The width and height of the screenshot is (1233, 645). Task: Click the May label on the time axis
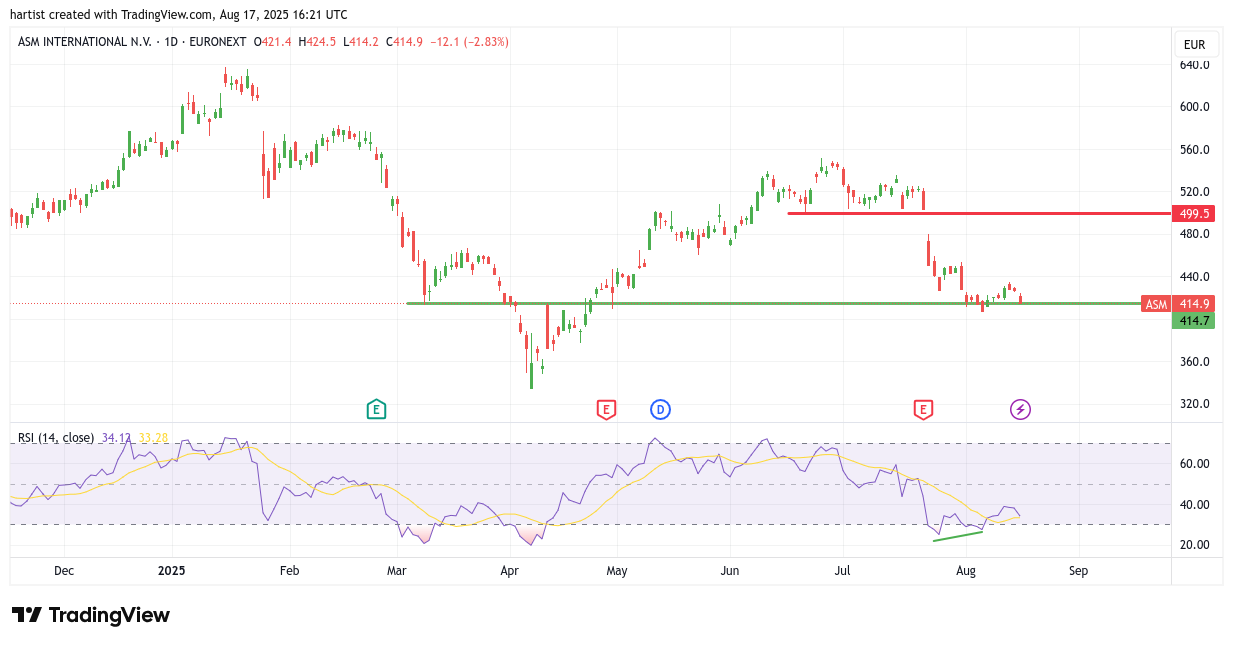pos(617,571)
